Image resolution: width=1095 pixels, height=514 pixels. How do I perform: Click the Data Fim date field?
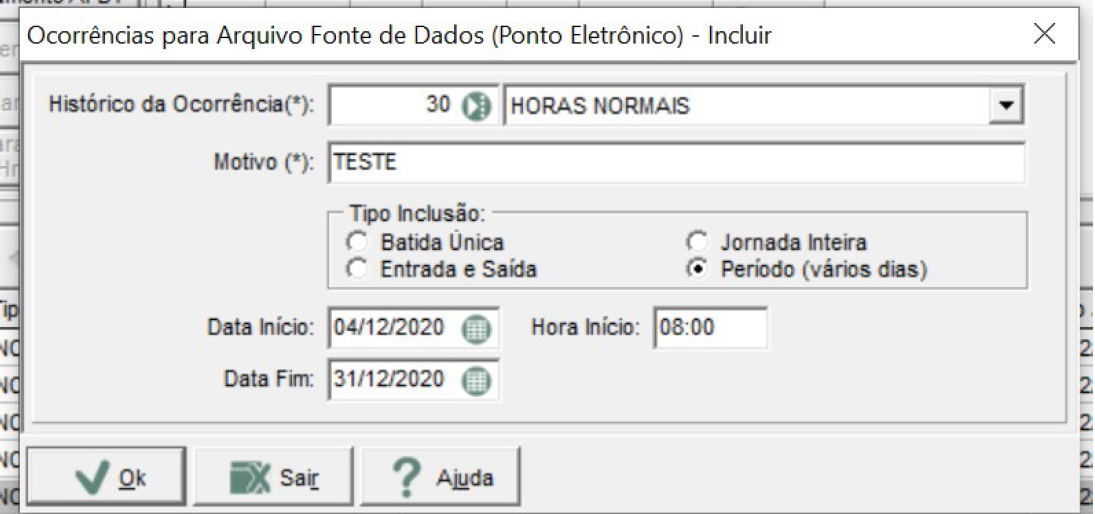tap(395, 380)
